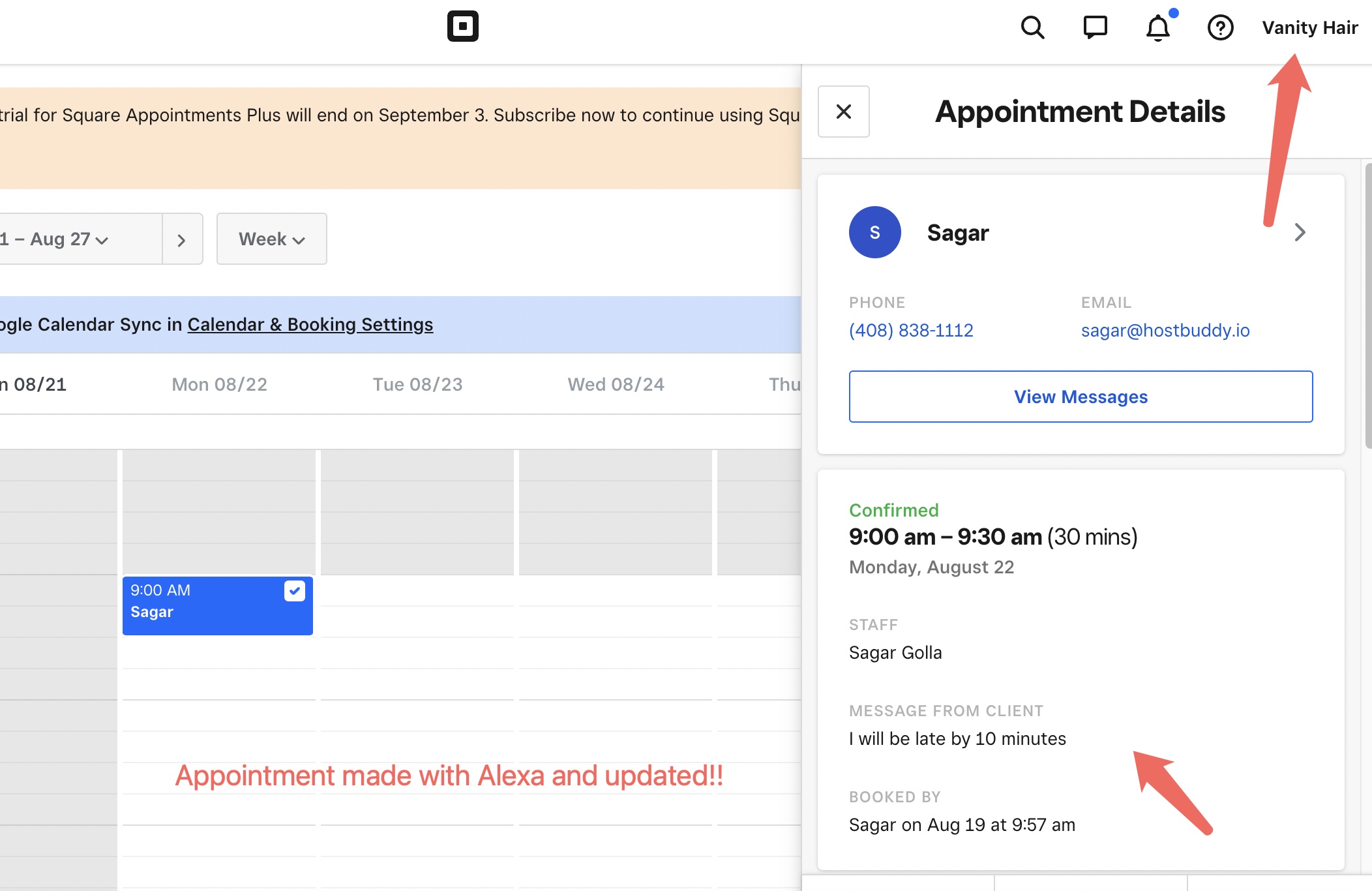1372x891 pixels.
Task: Email sagar@hostbuddy.io link
Action: tap(1165, 330)
